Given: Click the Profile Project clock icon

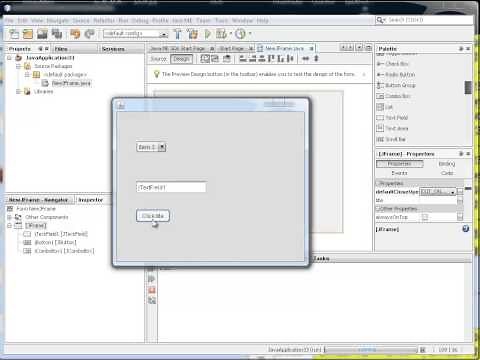Looking at the screenshot, I should tap(240, 34).
